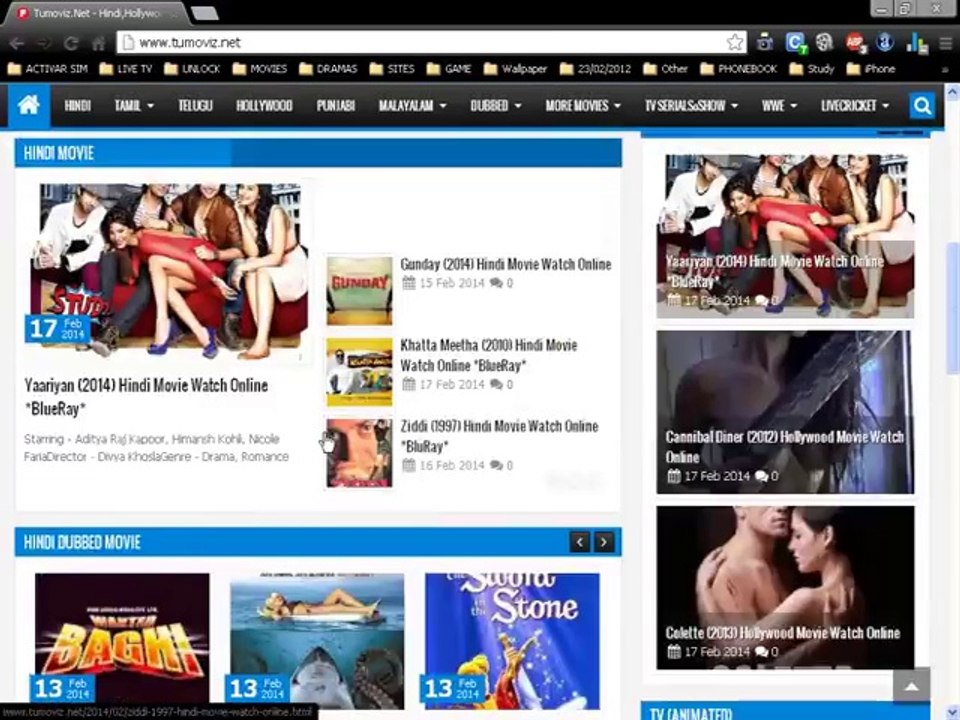
Task: Open the ACTIVAR SIM bookmark folder
Action: tap(47, 69)
